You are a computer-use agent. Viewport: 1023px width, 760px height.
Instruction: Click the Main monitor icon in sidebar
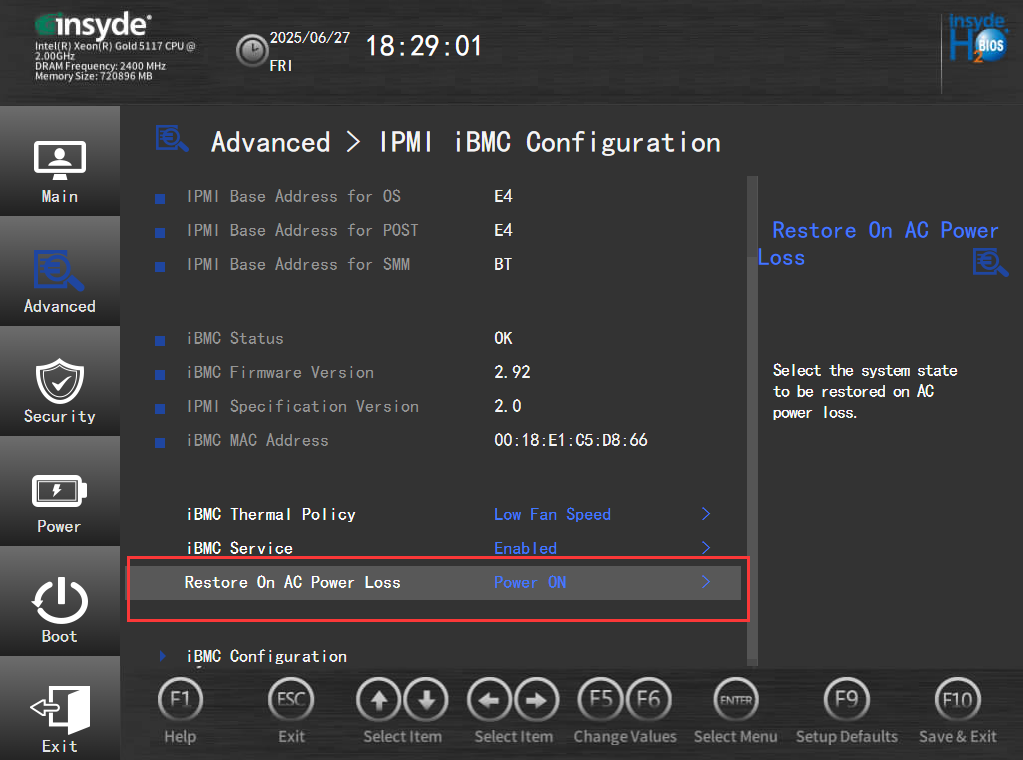click(x=60, y=160)
